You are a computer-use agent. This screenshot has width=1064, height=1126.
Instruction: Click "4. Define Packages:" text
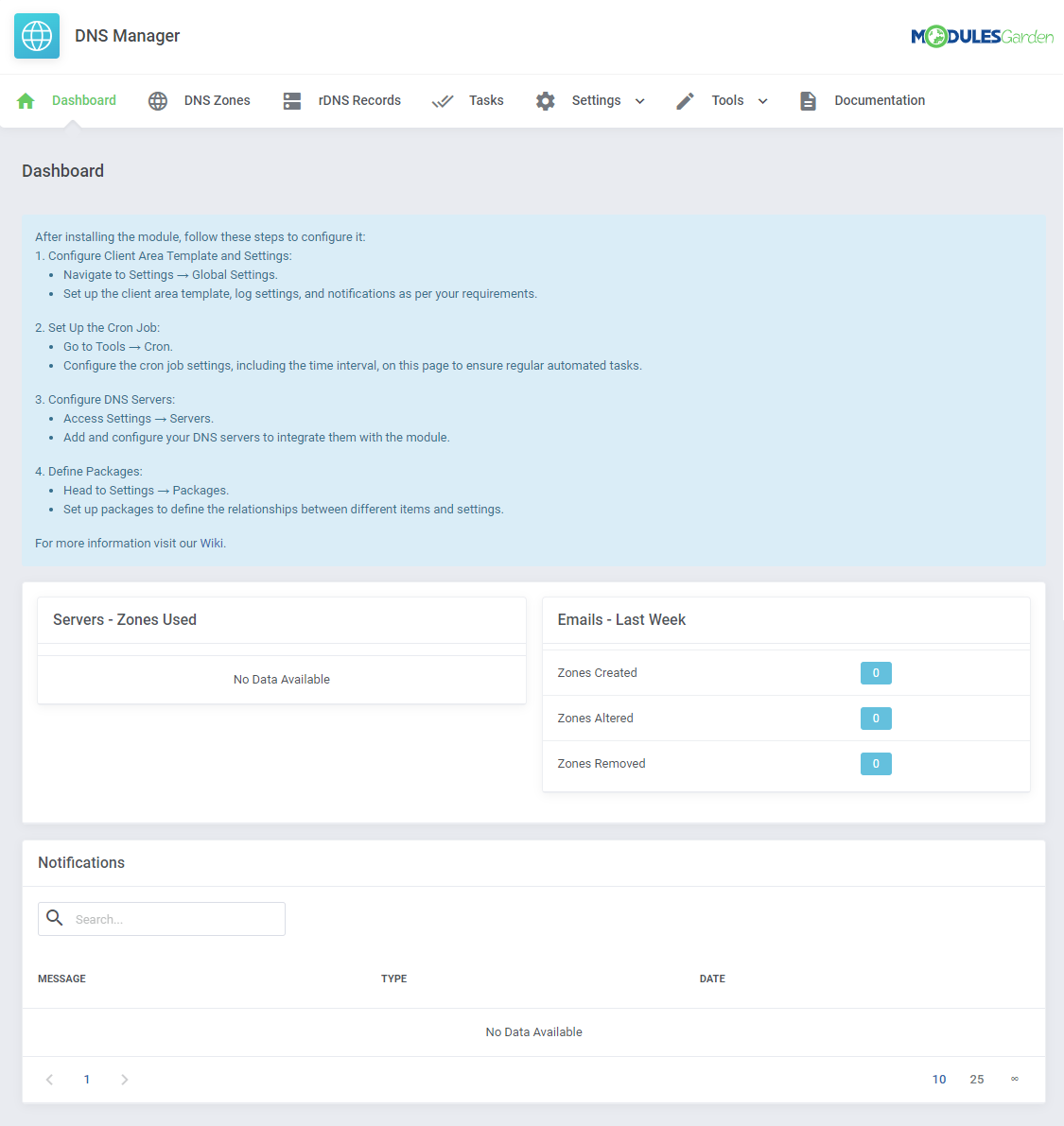coord(89,472)
